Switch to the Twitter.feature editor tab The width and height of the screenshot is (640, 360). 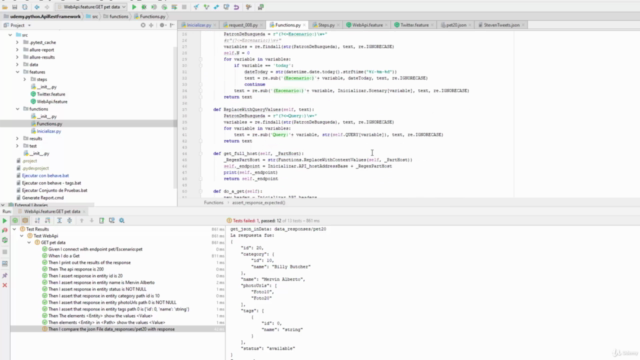414,25
